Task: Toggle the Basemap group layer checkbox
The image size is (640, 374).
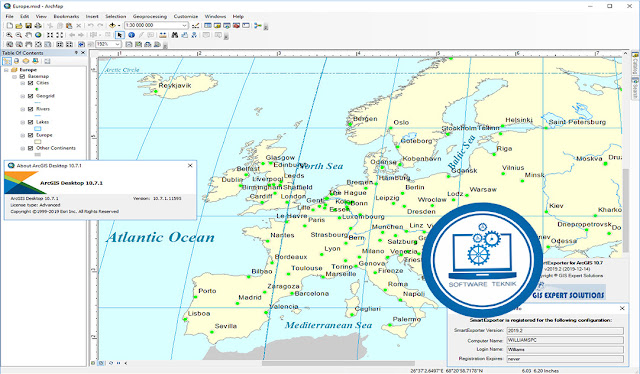Action: (22, 76)
